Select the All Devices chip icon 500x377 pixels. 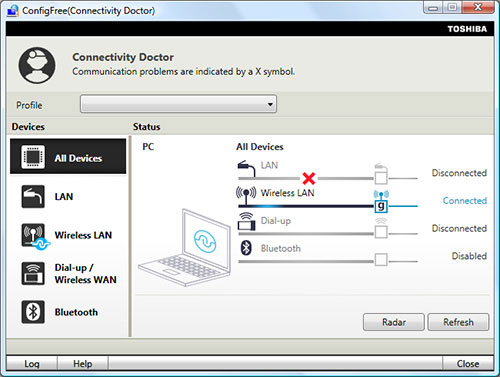click(33, 157)
